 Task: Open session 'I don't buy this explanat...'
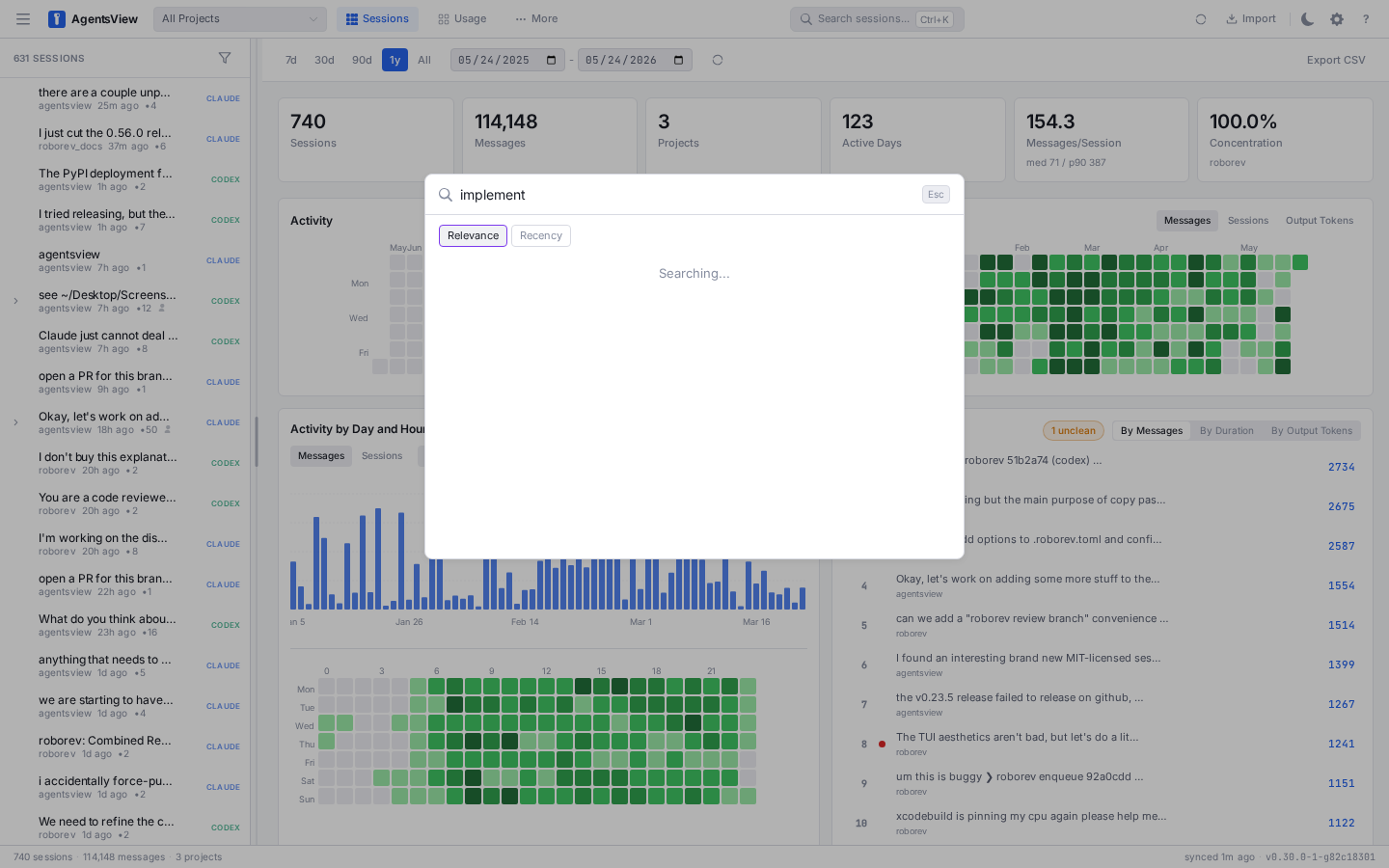(x=125, y=463)
